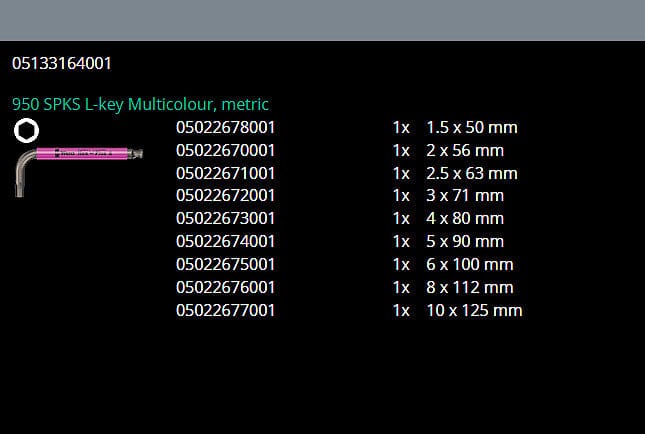
Task: Click the grey header bar at the top
Action: (322, 20)
